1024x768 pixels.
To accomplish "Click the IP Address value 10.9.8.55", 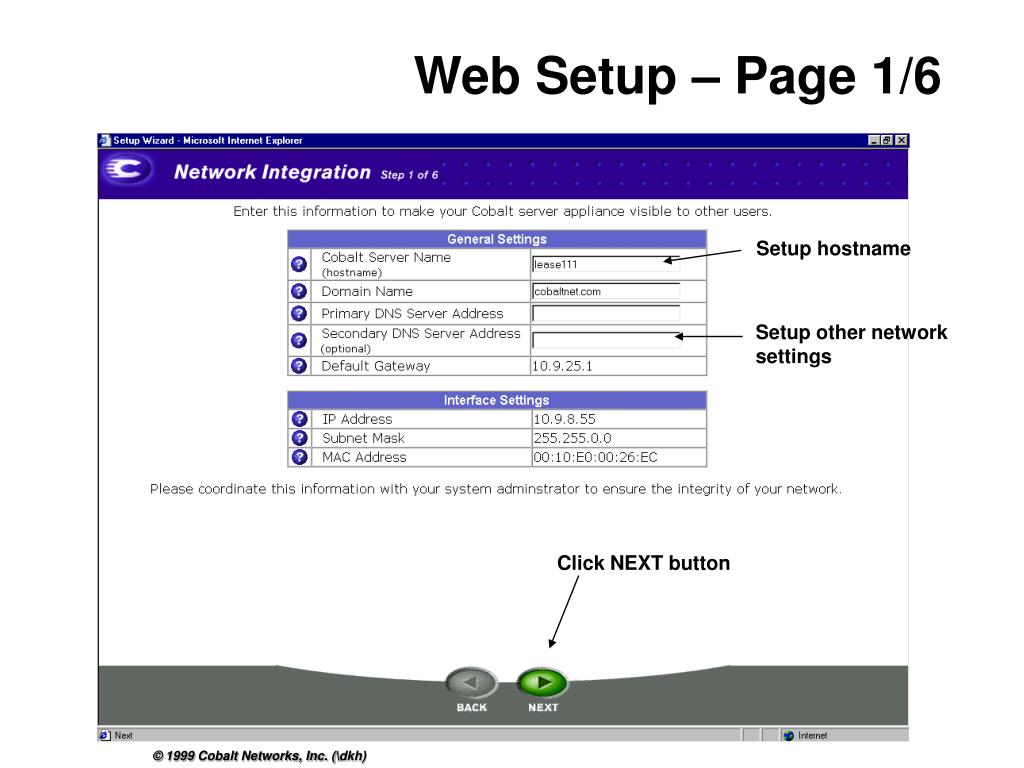I will point(564,419).
